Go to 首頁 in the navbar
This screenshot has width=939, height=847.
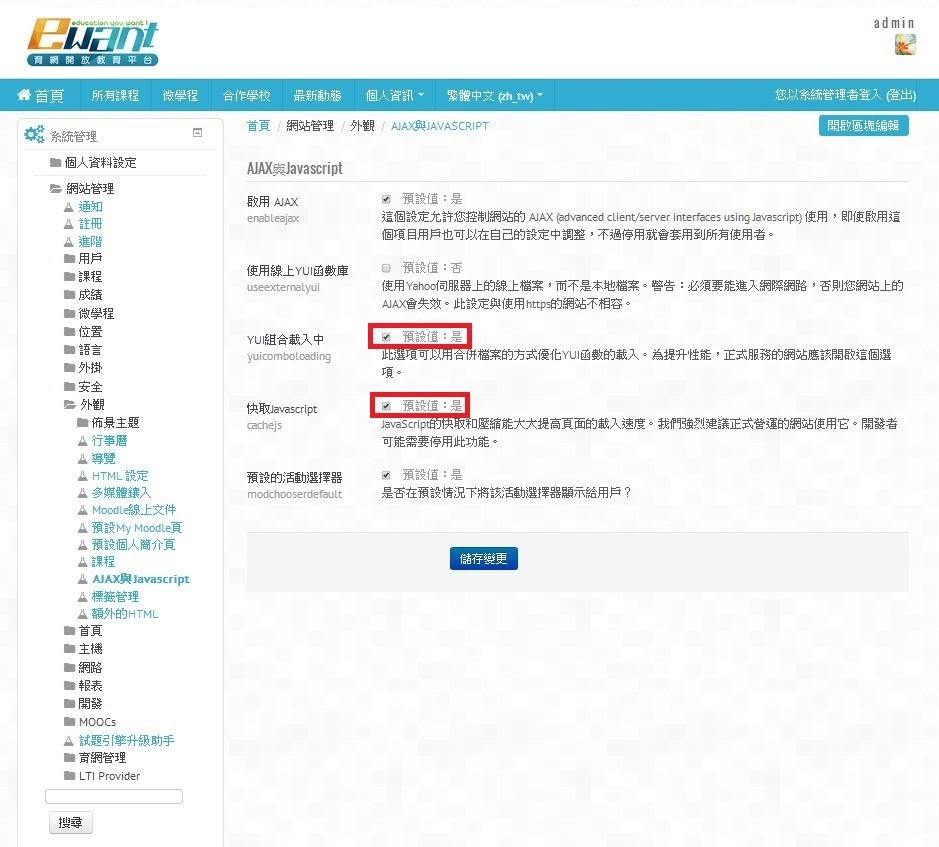click(41, 95)
